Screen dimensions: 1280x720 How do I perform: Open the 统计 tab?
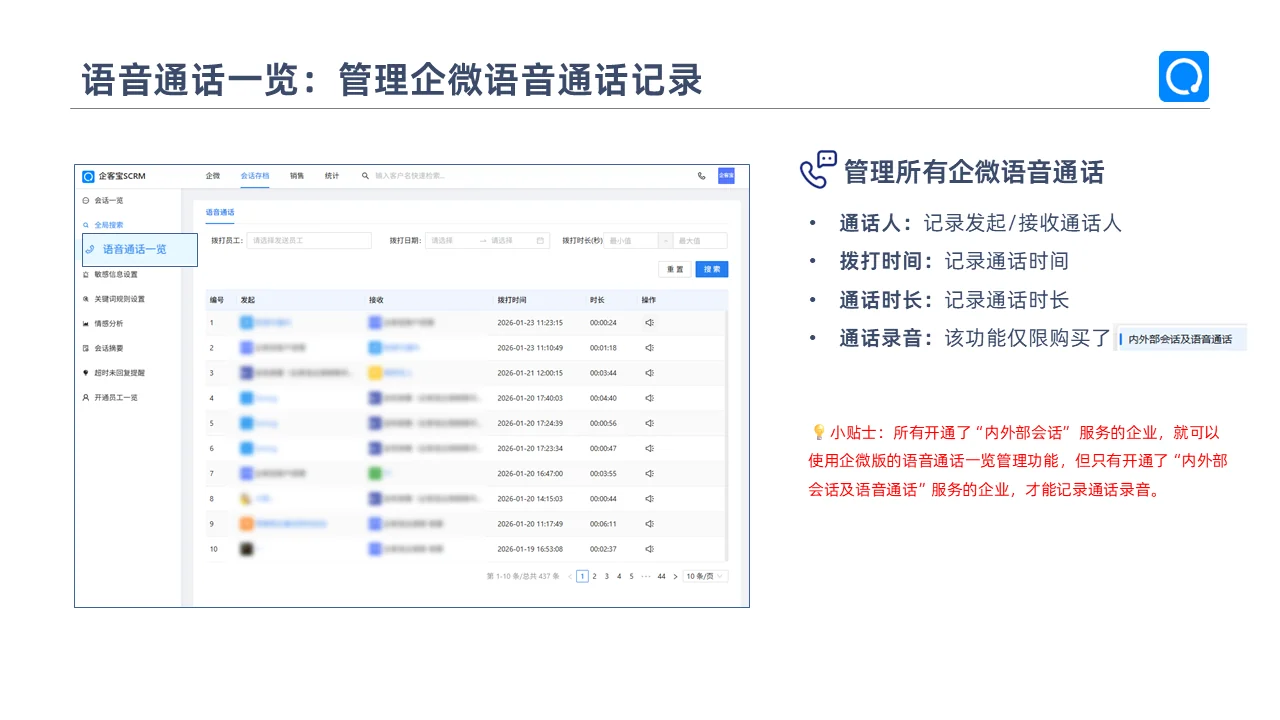(332, 176)
